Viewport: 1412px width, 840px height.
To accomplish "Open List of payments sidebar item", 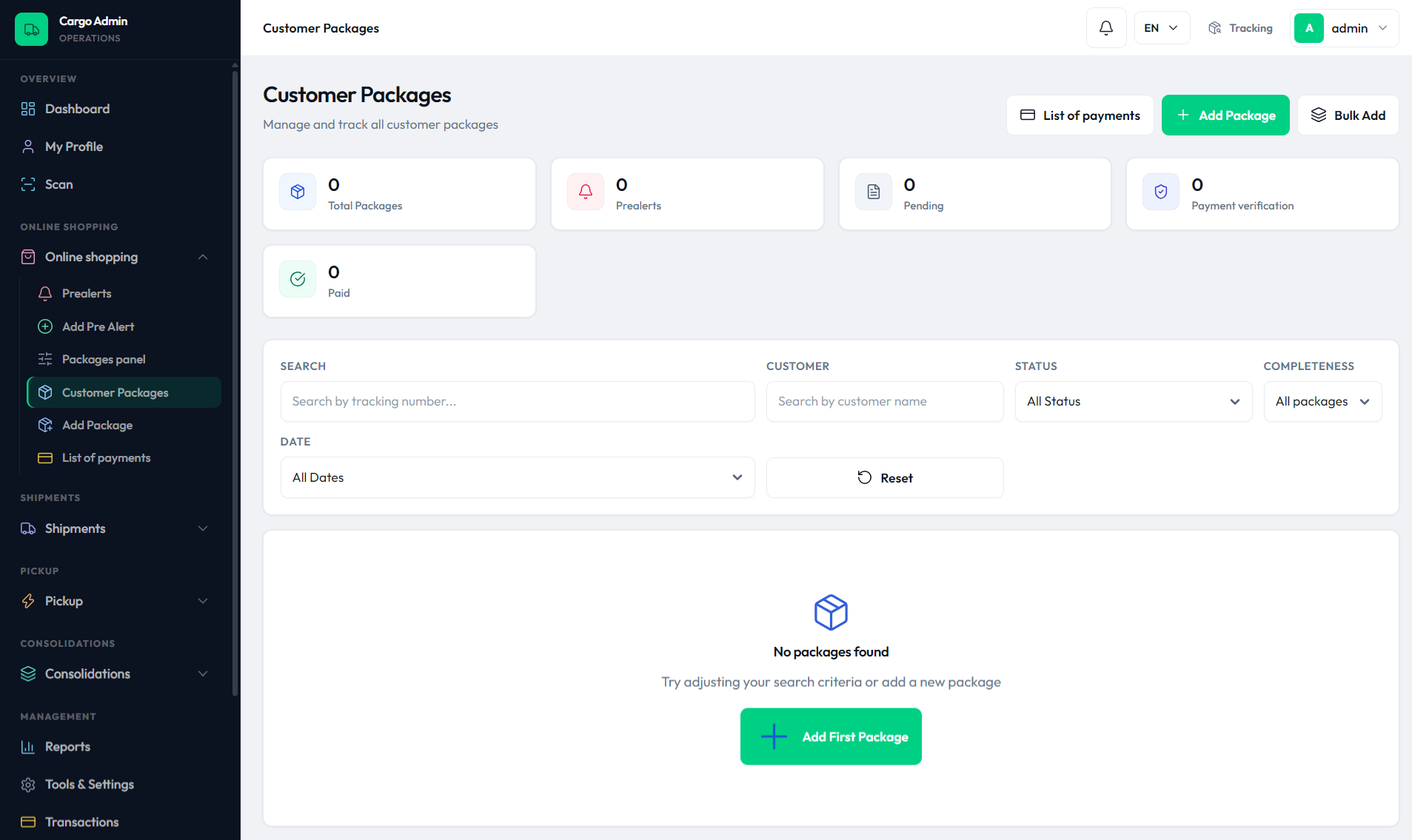I will (124, 458).
